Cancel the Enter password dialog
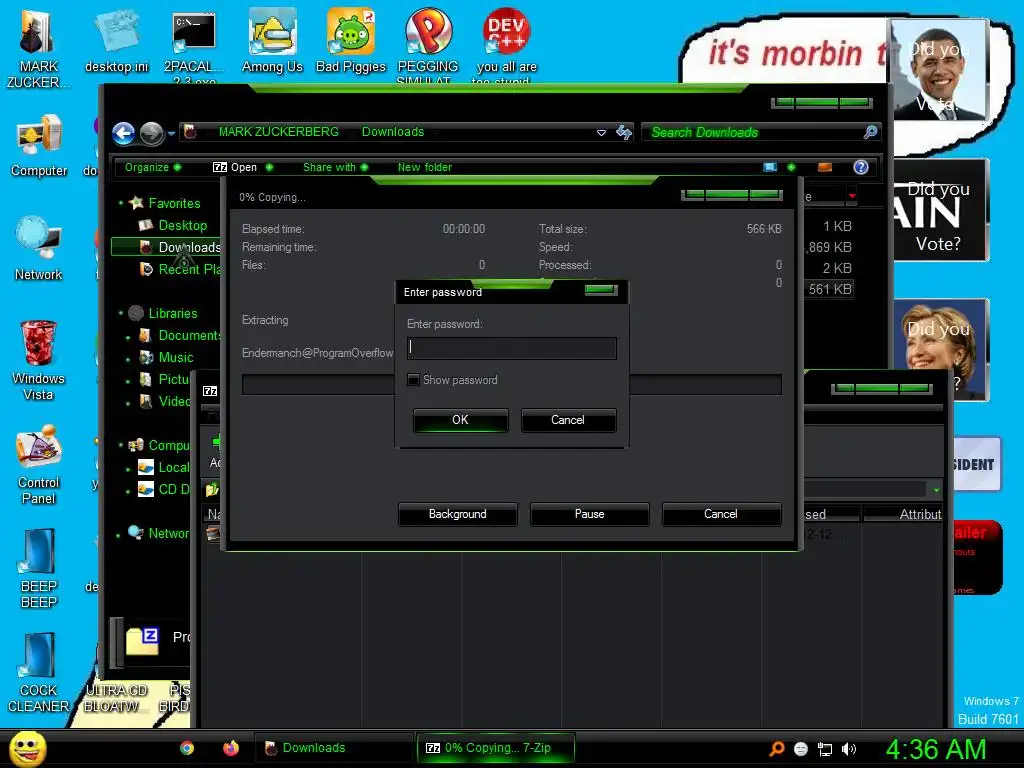This screenshot has height=768, width=1024. coord(568,420)
